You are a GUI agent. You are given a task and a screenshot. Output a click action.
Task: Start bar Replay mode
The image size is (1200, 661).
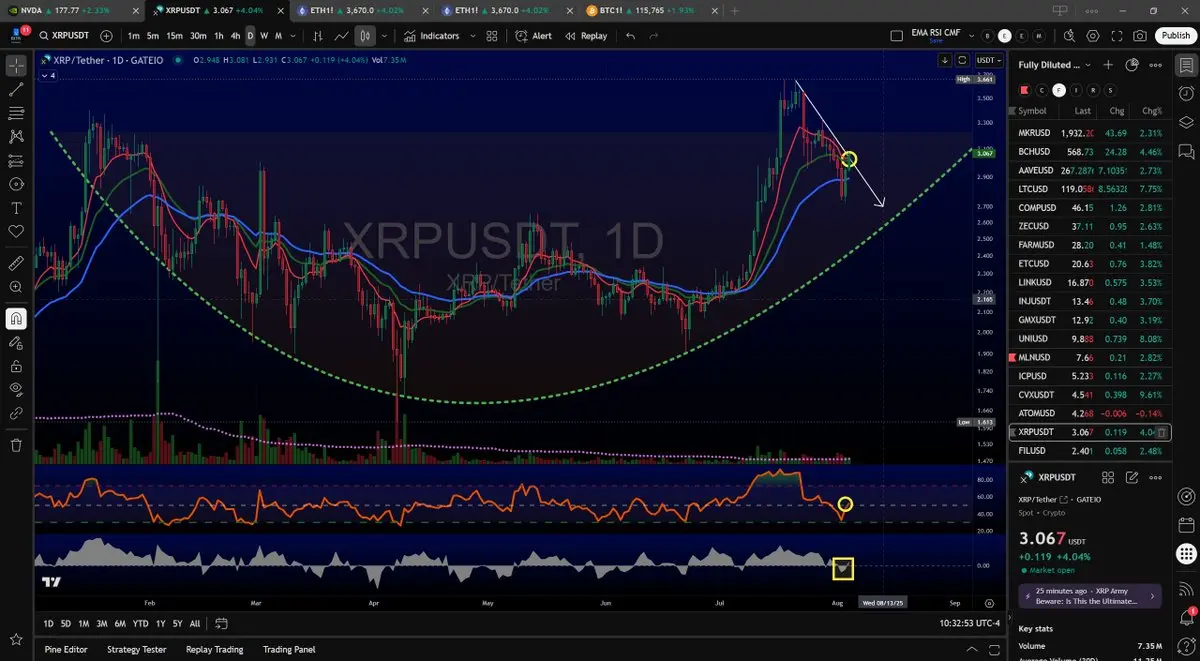tap(586, 35)
